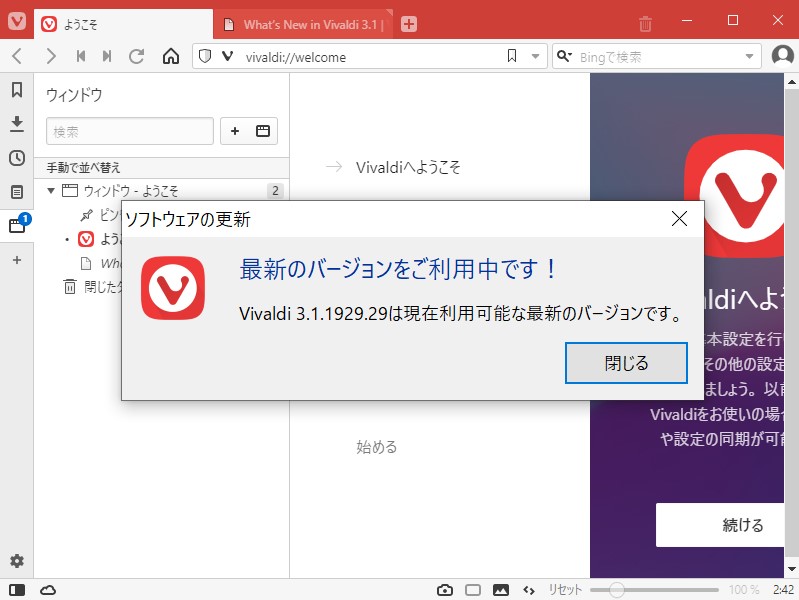
Task: Choose search engine via magnifier icon
Action: pos(564,56)
